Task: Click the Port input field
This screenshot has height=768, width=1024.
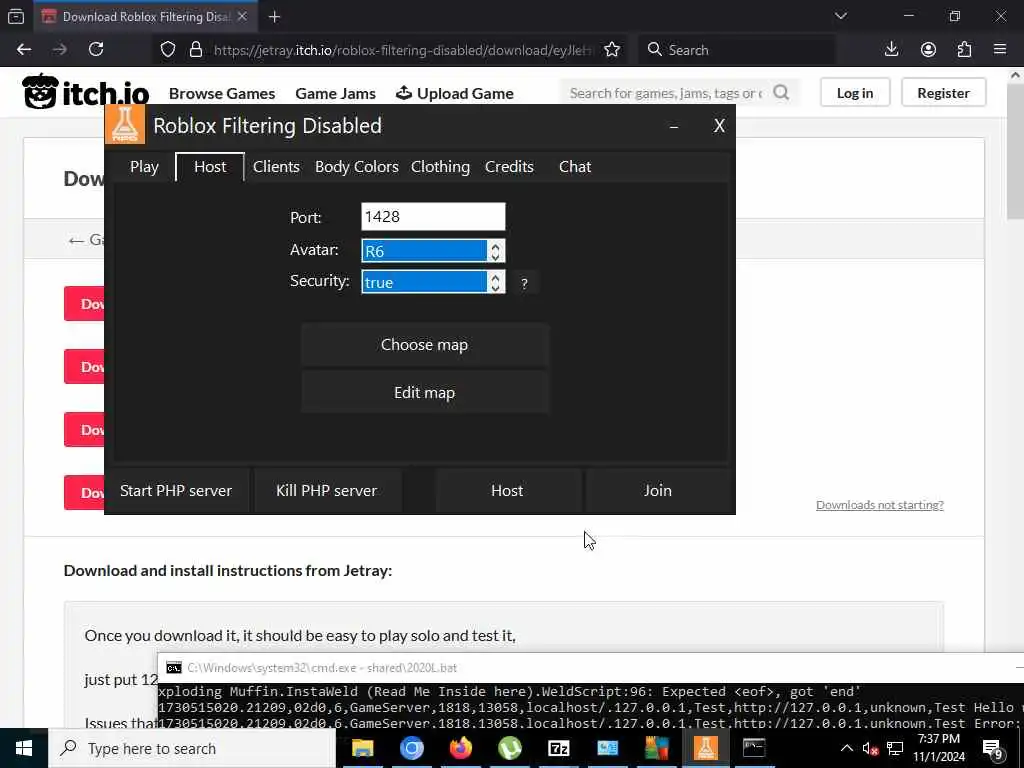Action: [x=433, y=216]
